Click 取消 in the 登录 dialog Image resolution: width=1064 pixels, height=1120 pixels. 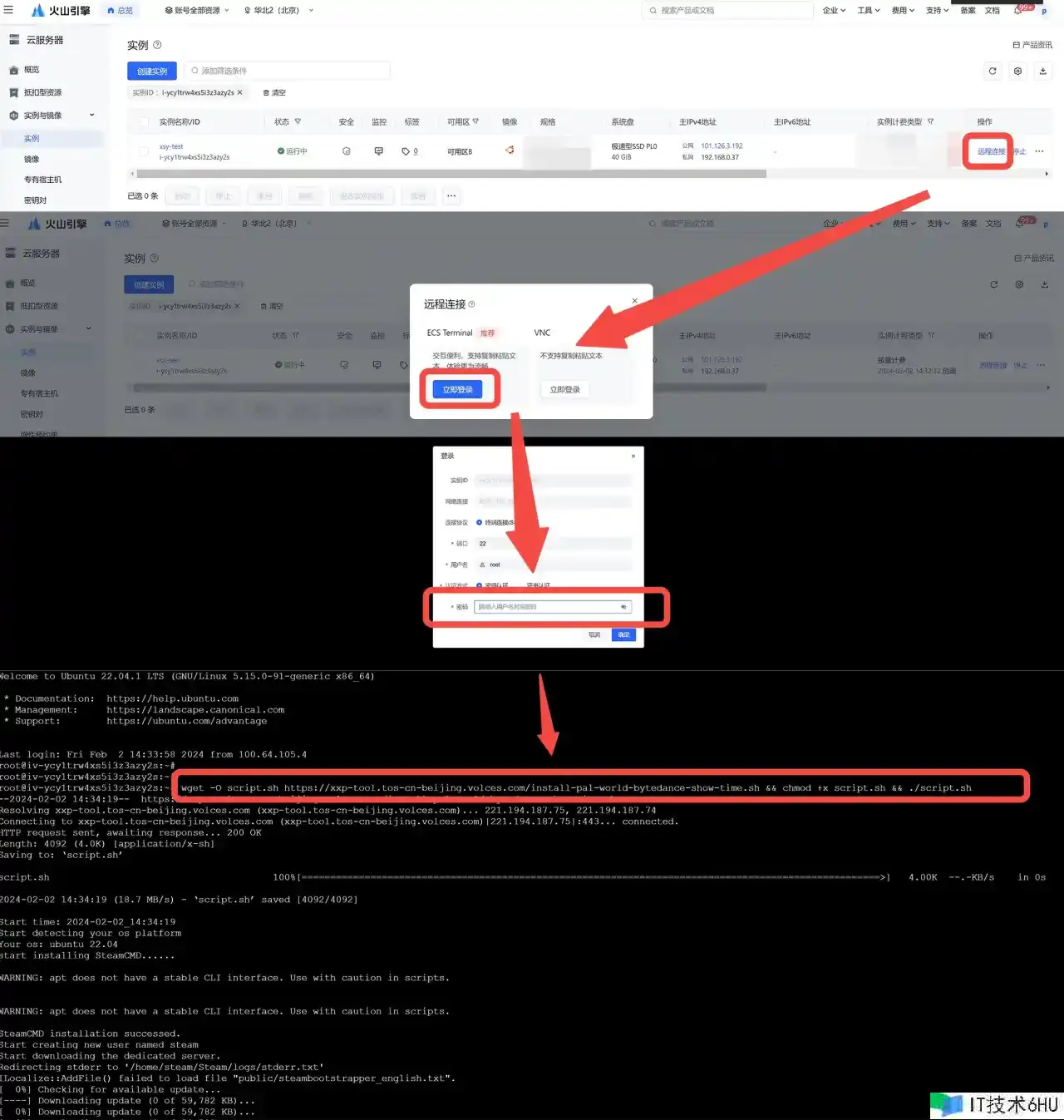594,634
